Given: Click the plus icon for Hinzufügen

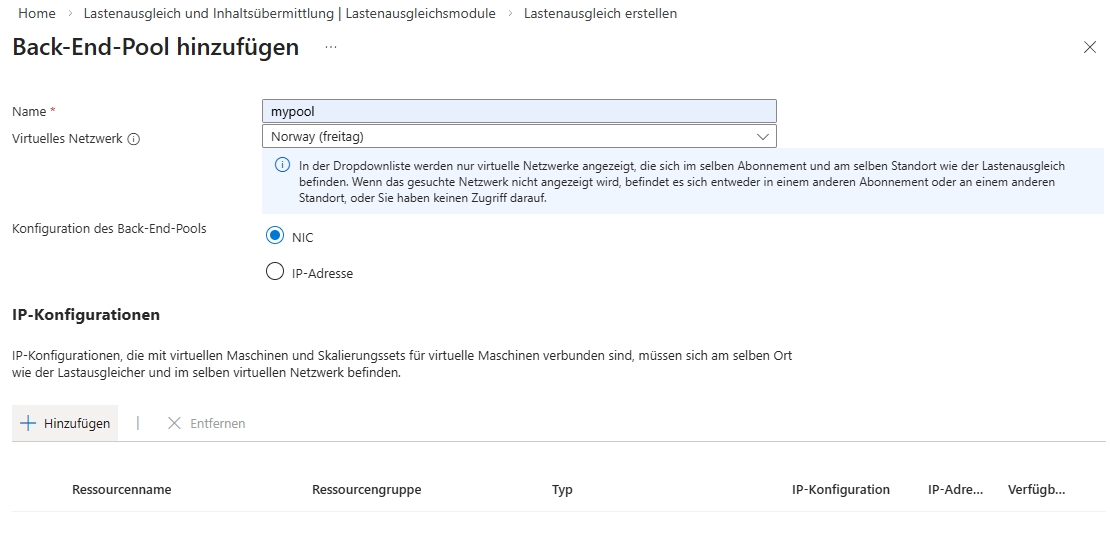Looking at the screenshot, I should point(28,423).
